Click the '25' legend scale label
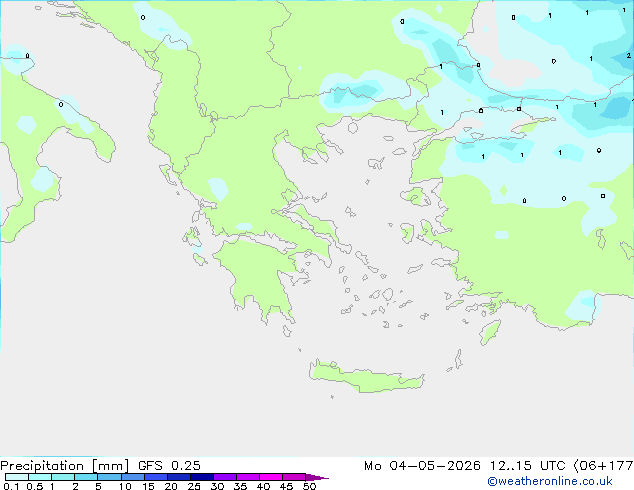 [x=194, y=486]
